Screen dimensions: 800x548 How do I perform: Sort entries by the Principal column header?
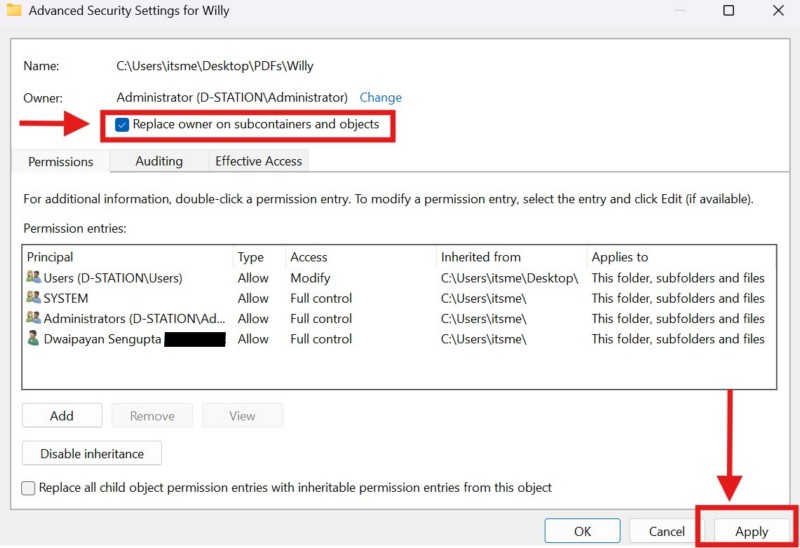pyautogui.click(x=127, y=257)
